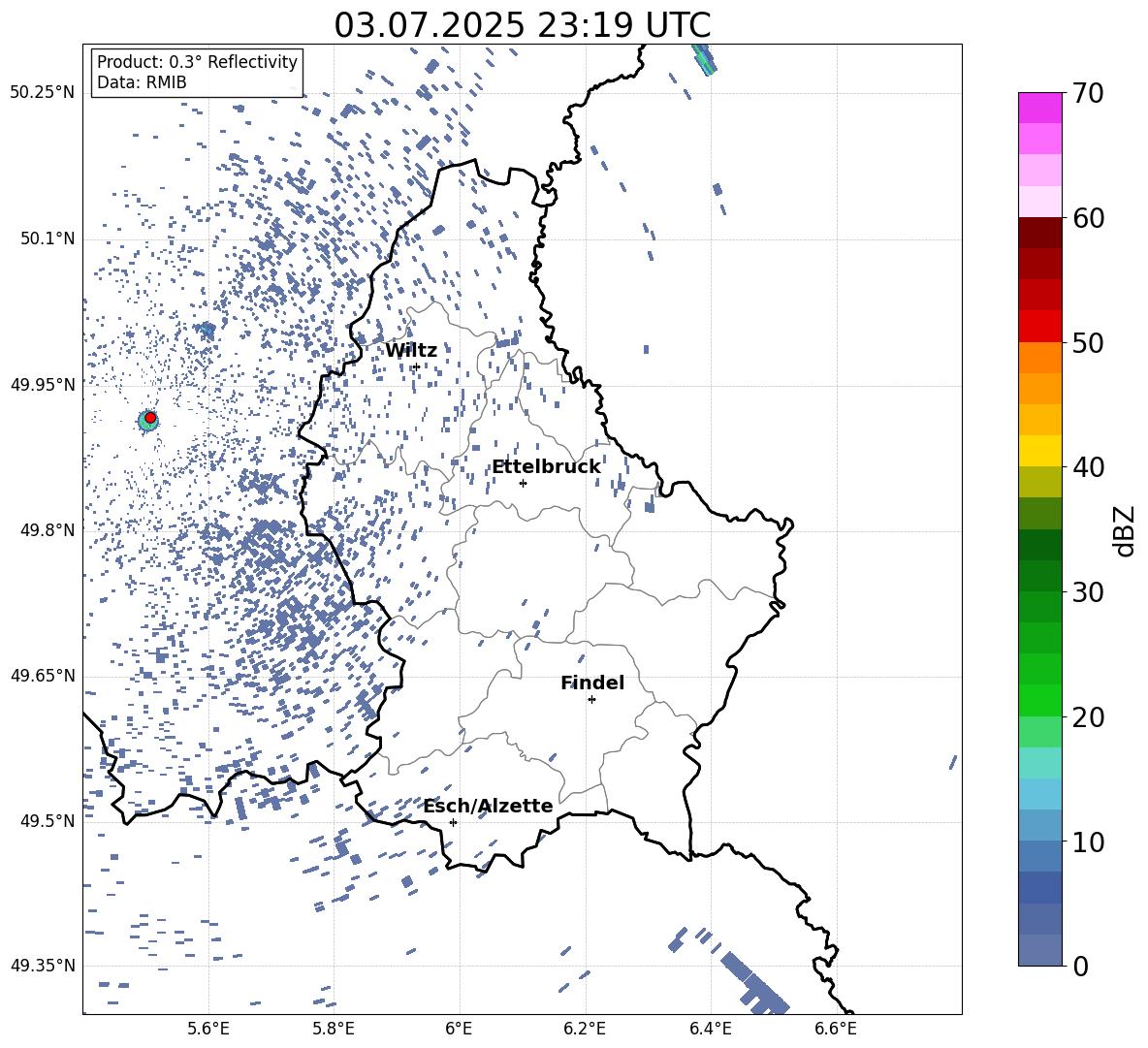This screenshot has width=1148, height=1048.
Task: Click the 50.1°N latitude label
Action: (47, 238)
